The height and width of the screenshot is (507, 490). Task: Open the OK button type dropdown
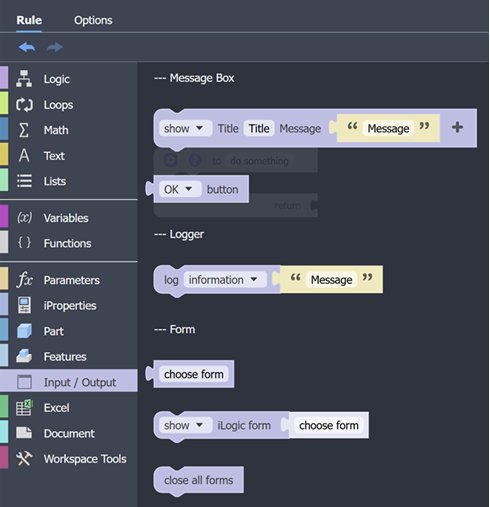pyautogui.click(x=180, y=189)
